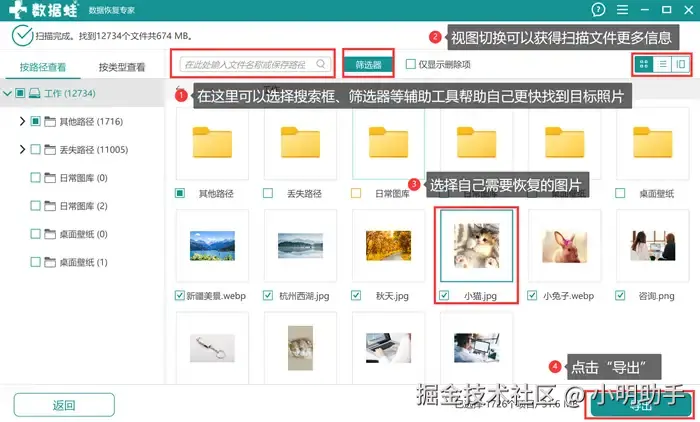Select the 小兔子.webp rabbit thumbnail
The height and width of the screenshot is (422, 700).
564,247
